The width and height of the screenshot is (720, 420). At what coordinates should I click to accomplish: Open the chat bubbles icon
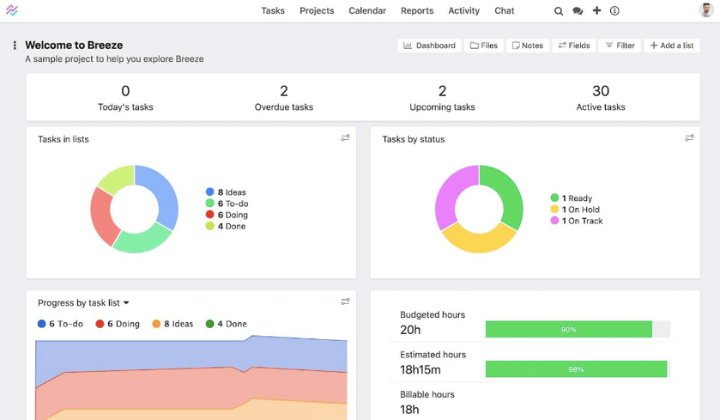tap(578, 11)
